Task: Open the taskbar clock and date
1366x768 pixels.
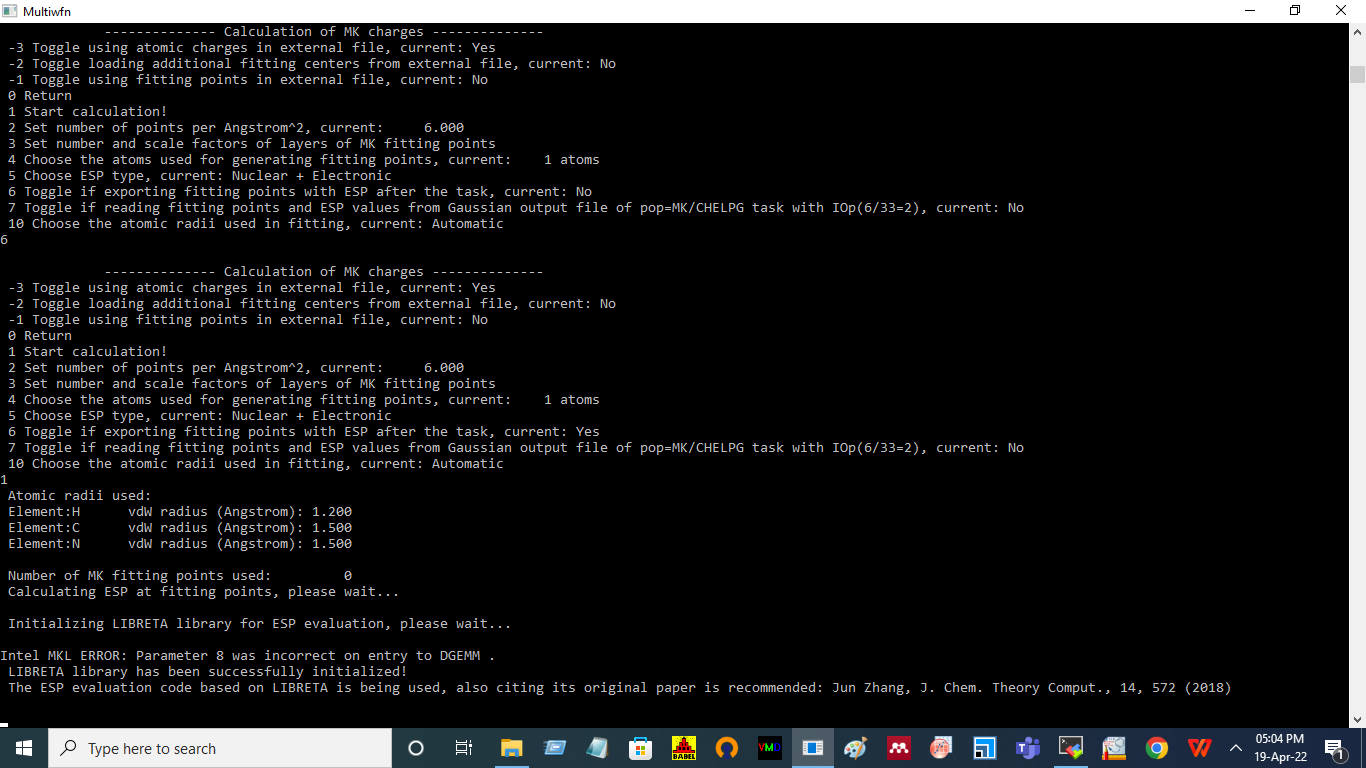Action: click(1279, 748)
